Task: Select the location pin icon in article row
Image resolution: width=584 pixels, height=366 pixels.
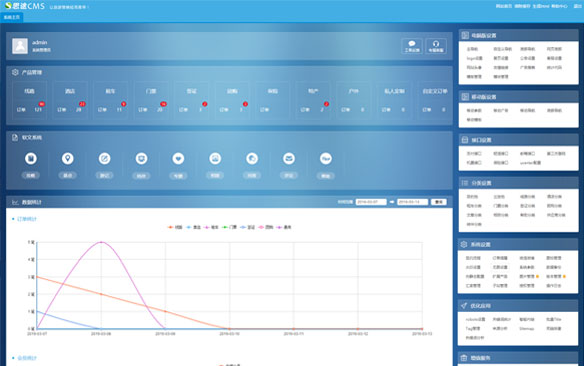Action: click(67, 159)
